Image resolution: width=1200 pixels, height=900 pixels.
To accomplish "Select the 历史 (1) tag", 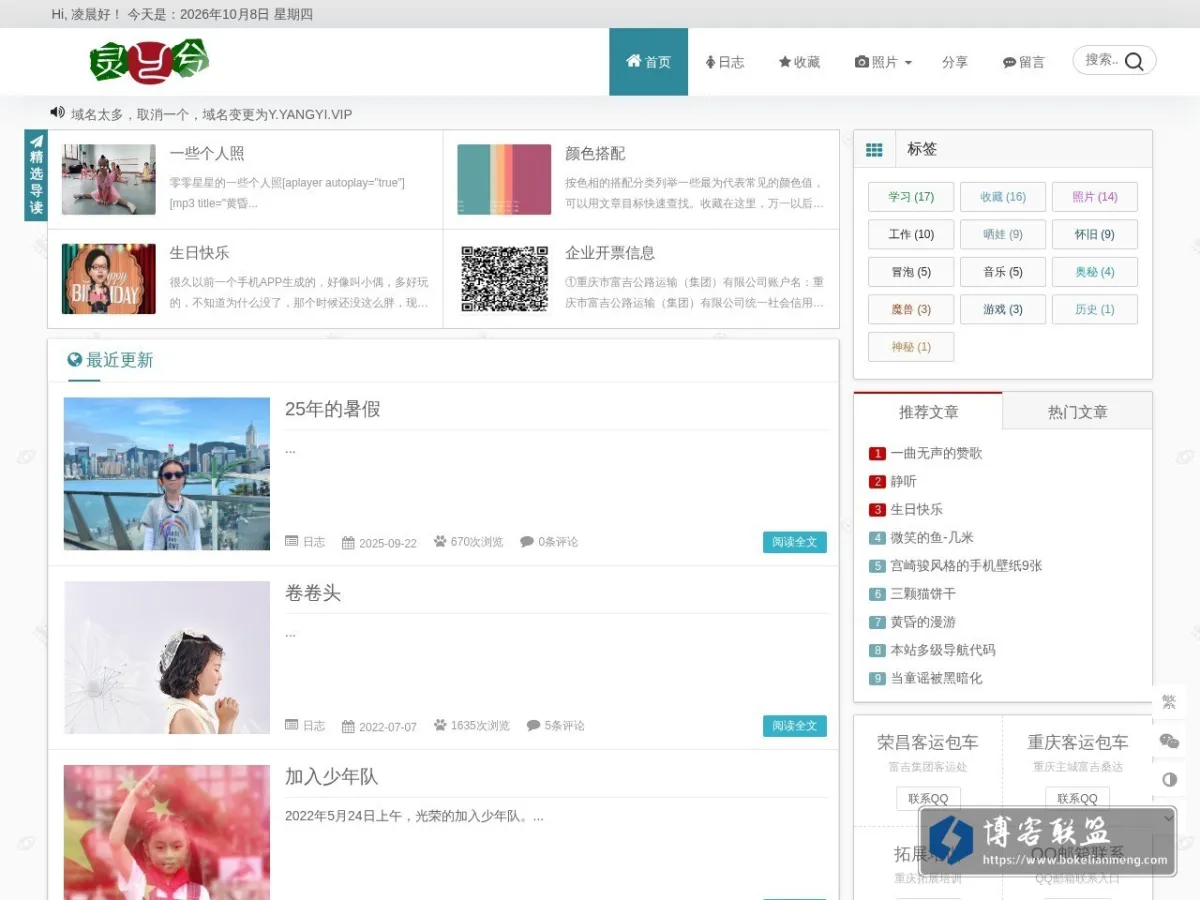I will pyautogui.click(x=1095, y=309).
